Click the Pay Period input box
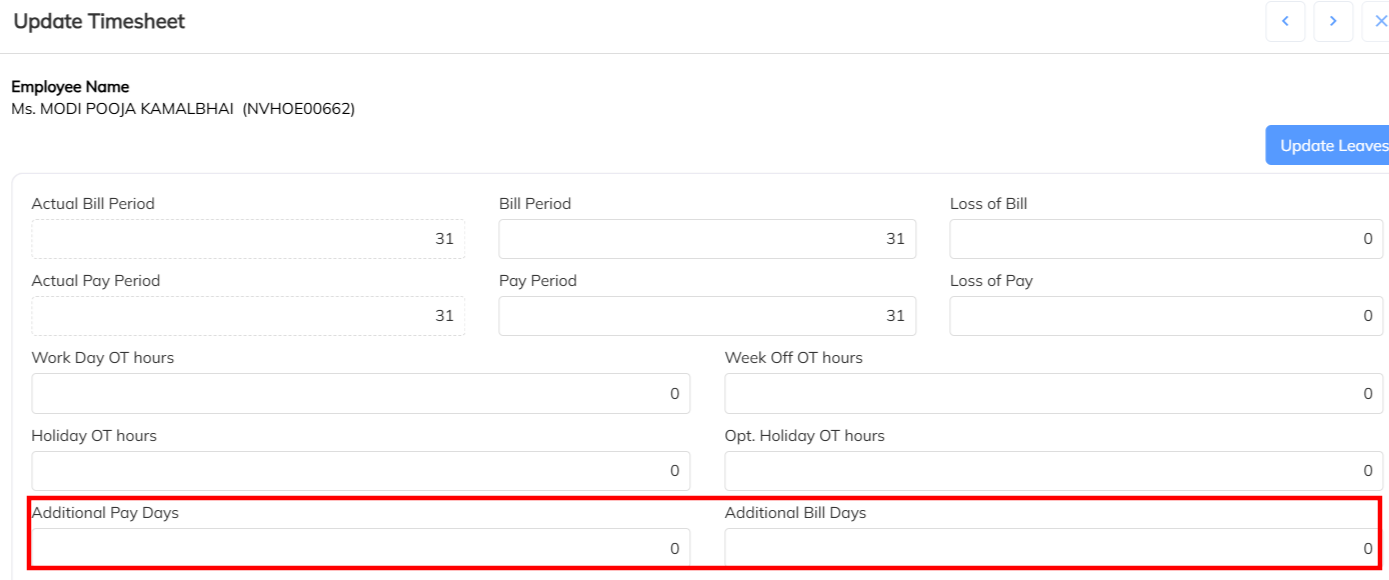Image resolution: width=1389 pixels, height=580 pixels. tap(707, 316)
